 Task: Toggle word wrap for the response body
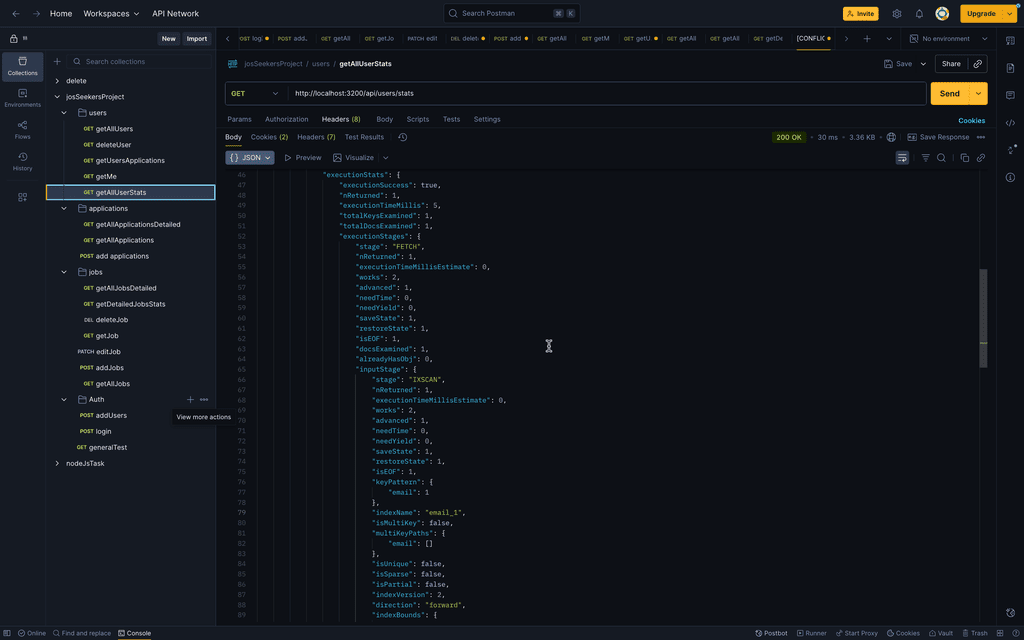[902, 158]
